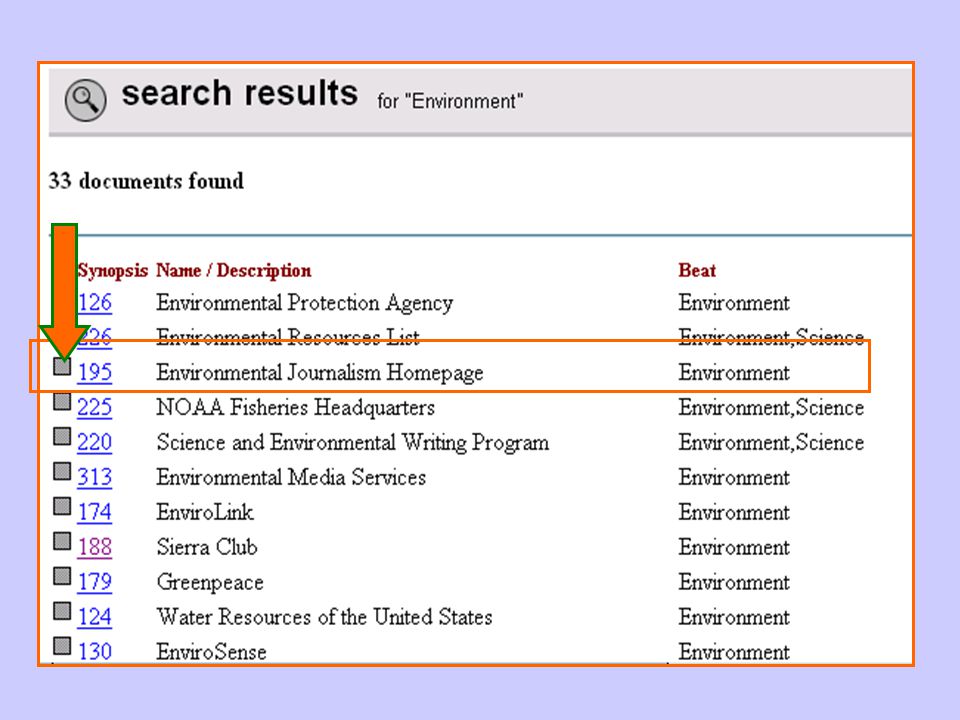Click the Synopsis column header
The width and height of the screenshot is (960, 720).
(113, 271)
